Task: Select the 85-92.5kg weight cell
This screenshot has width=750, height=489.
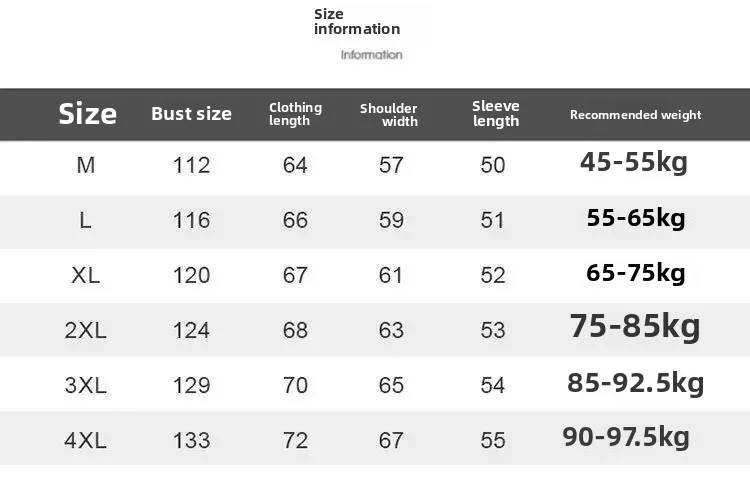Action: (635, 383)
